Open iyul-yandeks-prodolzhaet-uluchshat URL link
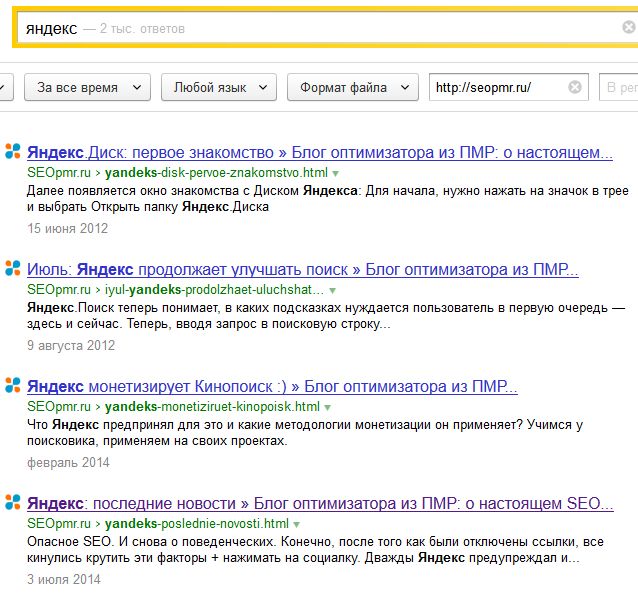The height and width of the screenshot is (594, 638). [214, 289]
